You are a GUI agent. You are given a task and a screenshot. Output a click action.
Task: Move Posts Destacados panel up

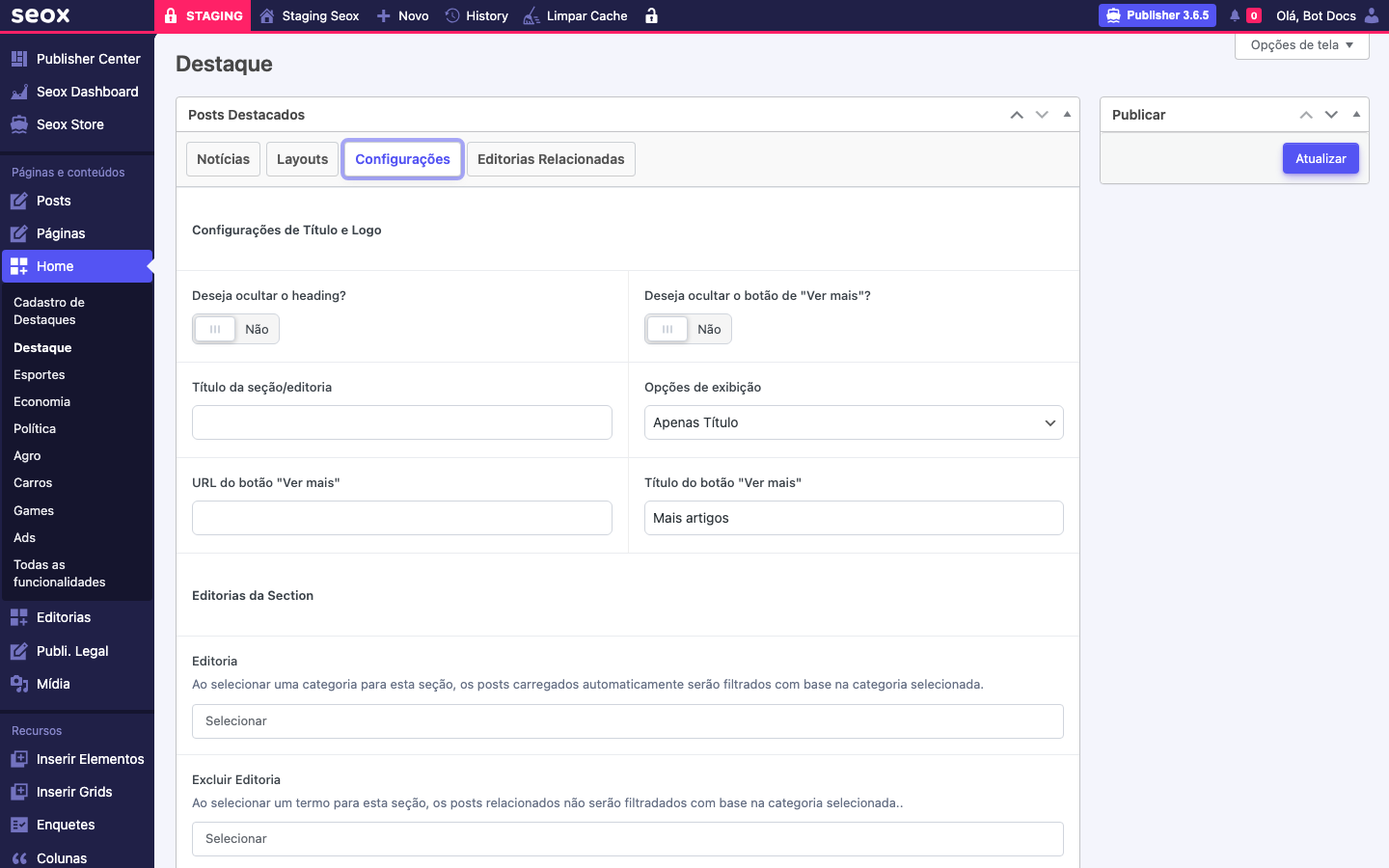[1017, 115]
